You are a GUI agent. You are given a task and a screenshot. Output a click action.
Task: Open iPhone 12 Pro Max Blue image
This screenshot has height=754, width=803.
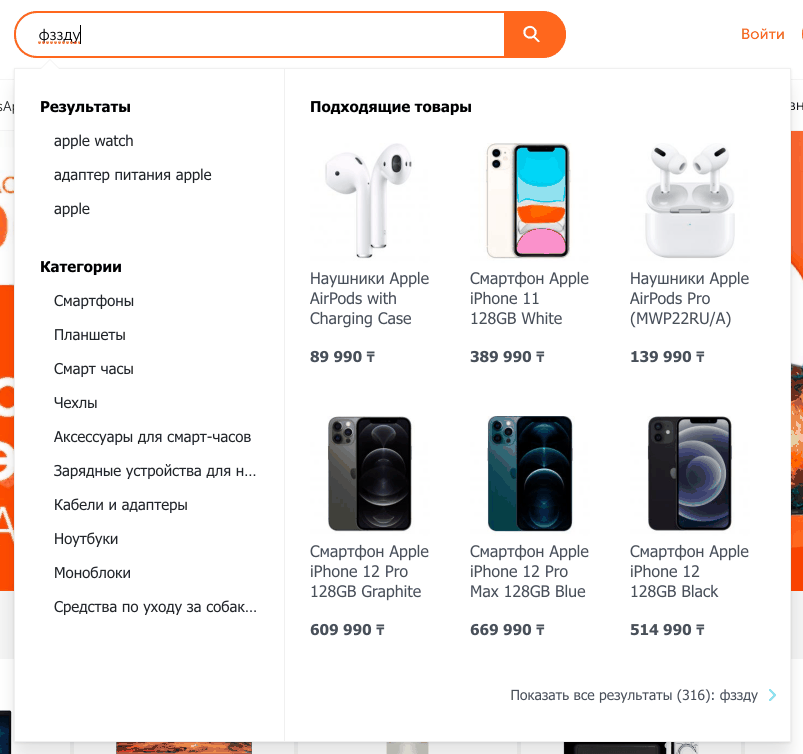point(530,473)
